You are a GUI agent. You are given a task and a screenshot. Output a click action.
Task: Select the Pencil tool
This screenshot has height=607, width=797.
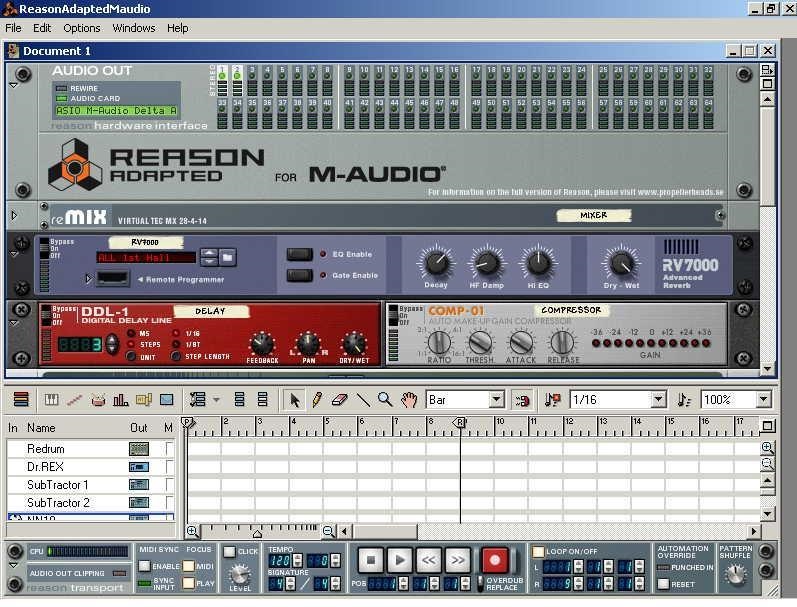coord(317,400)
